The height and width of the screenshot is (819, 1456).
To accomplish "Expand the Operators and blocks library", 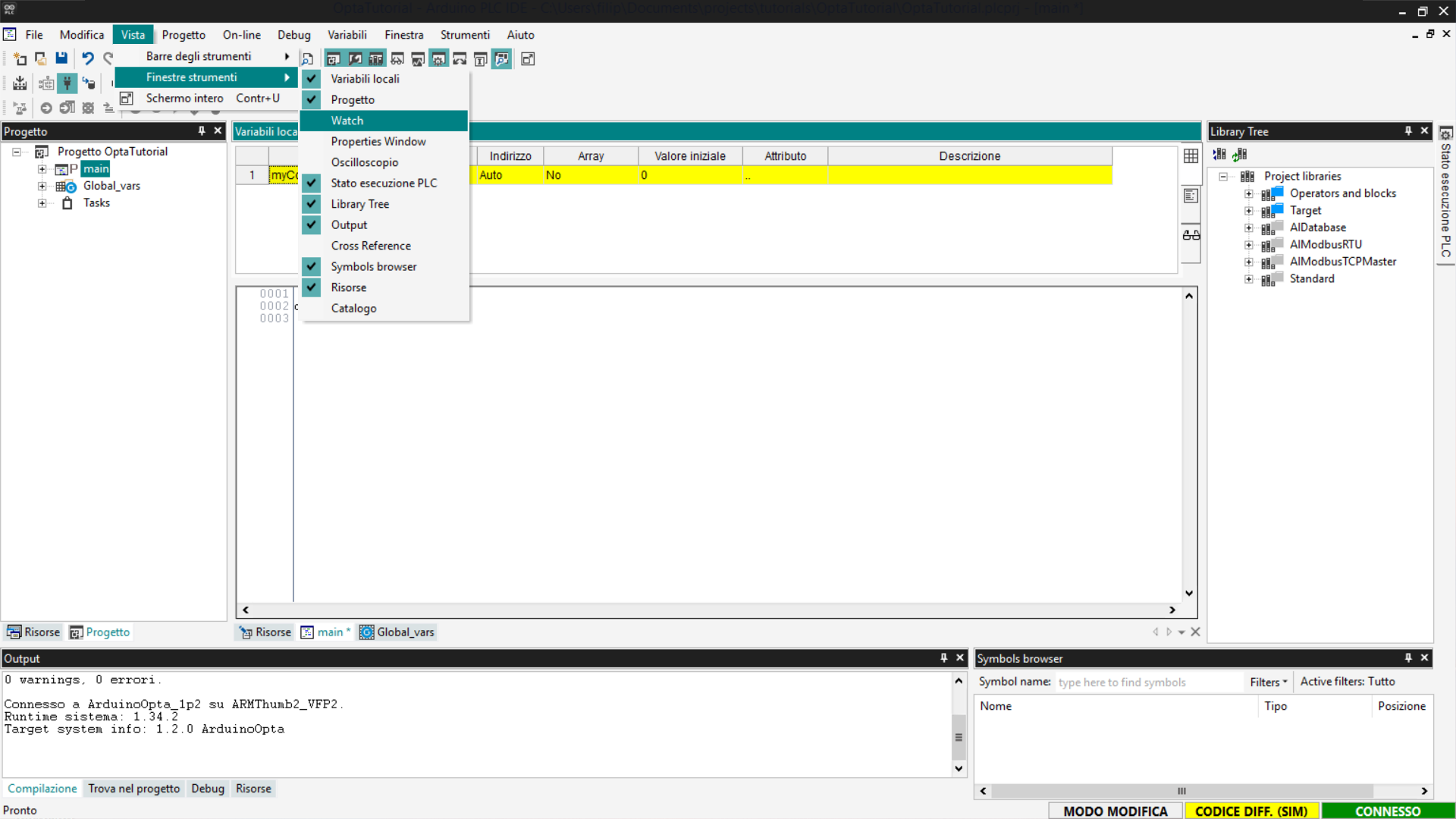I will 1248,193.
